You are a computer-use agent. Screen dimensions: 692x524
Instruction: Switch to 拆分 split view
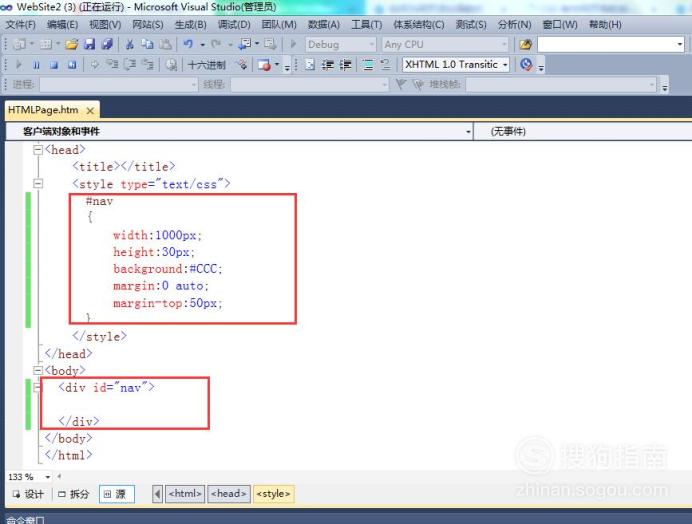coord(74,494)
